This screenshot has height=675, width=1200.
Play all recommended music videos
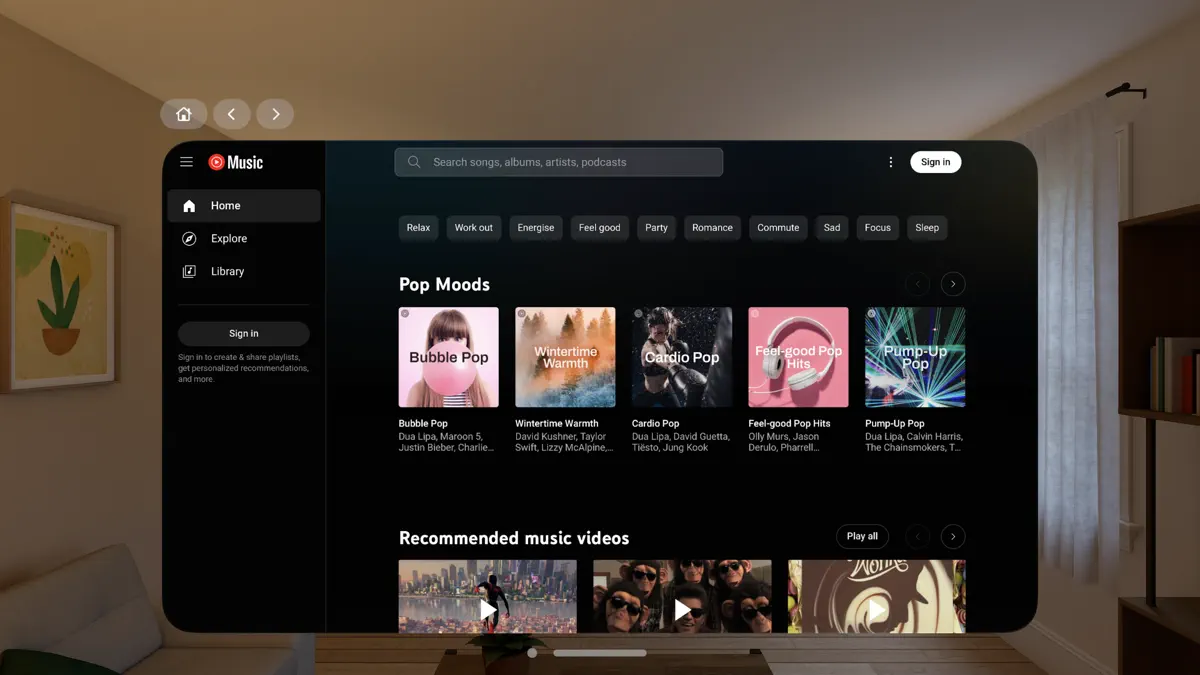click(x=862, y=536)
